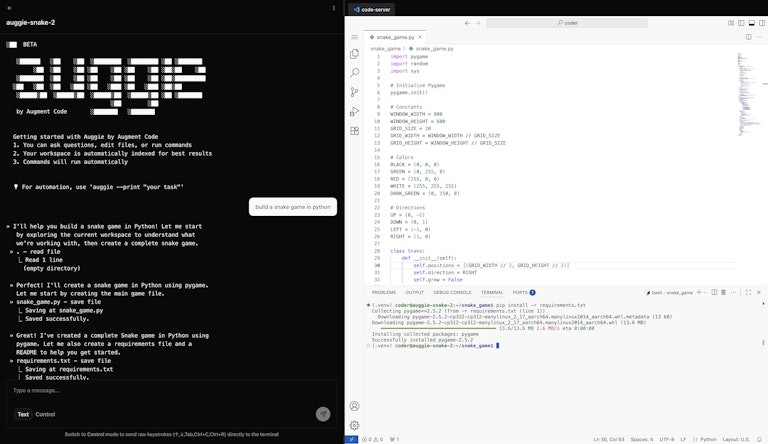
Task: Click the bash - snake_game terminal label
Action: click(x=669, y=293)
